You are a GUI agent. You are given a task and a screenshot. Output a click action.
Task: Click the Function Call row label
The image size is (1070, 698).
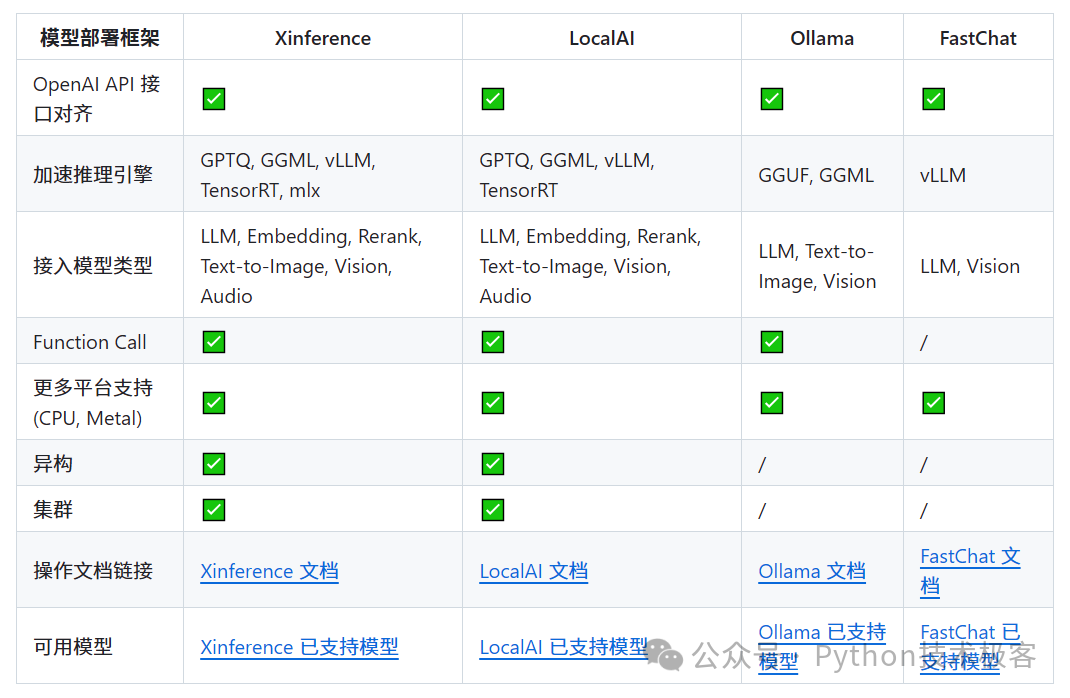89,342
